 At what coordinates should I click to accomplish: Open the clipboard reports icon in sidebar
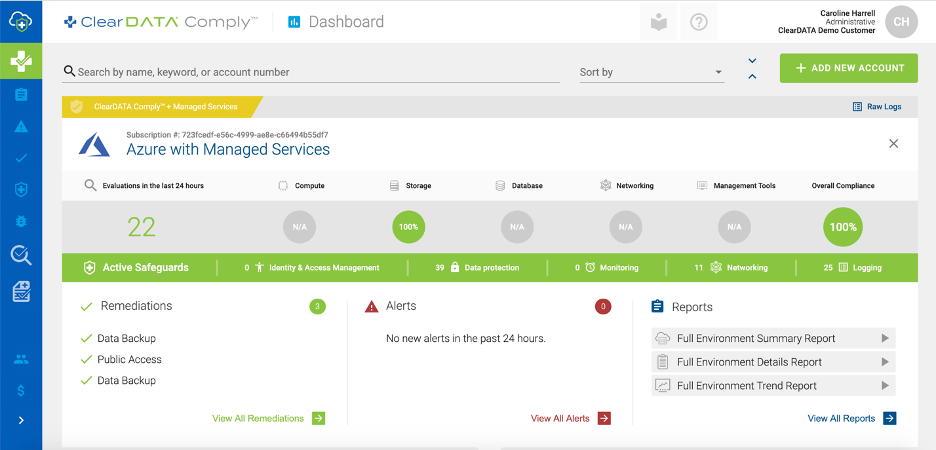(x=21, y=94)
